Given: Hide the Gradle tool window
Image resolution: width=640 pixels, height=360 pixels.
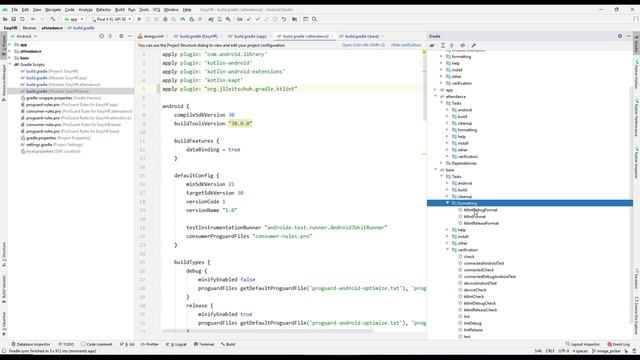Looking at the screenshot, I should coord(629,36).
